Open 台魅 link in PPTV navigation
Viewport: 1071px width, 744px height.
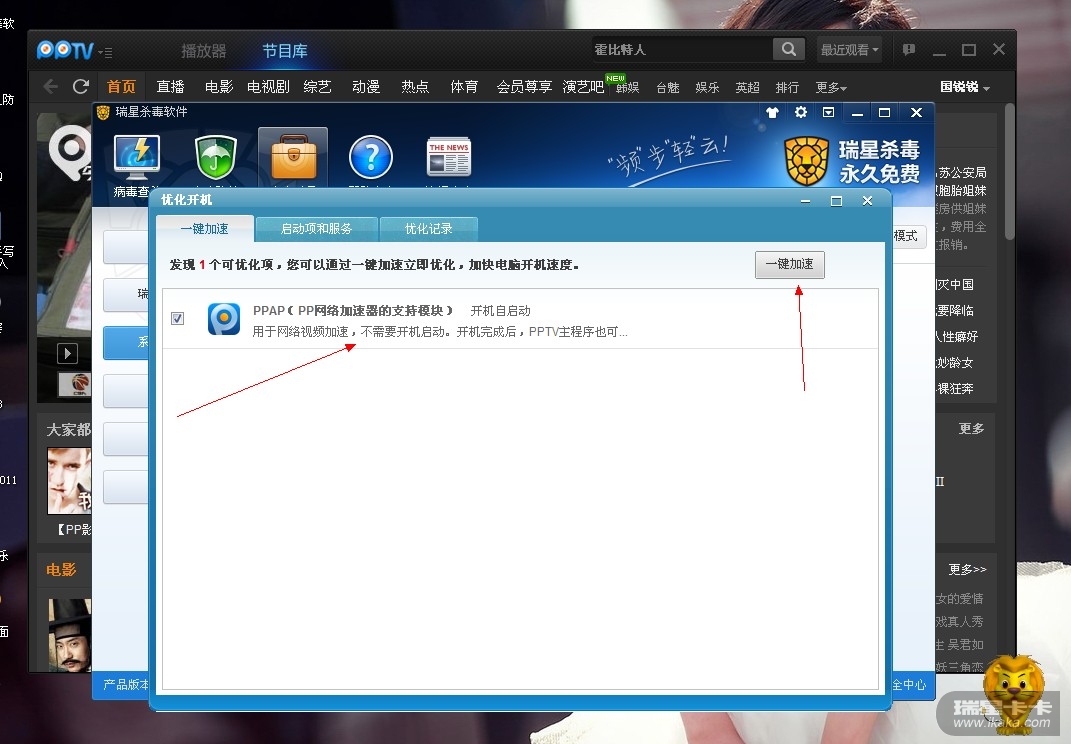pyautogui.click(x=668, y=87)
